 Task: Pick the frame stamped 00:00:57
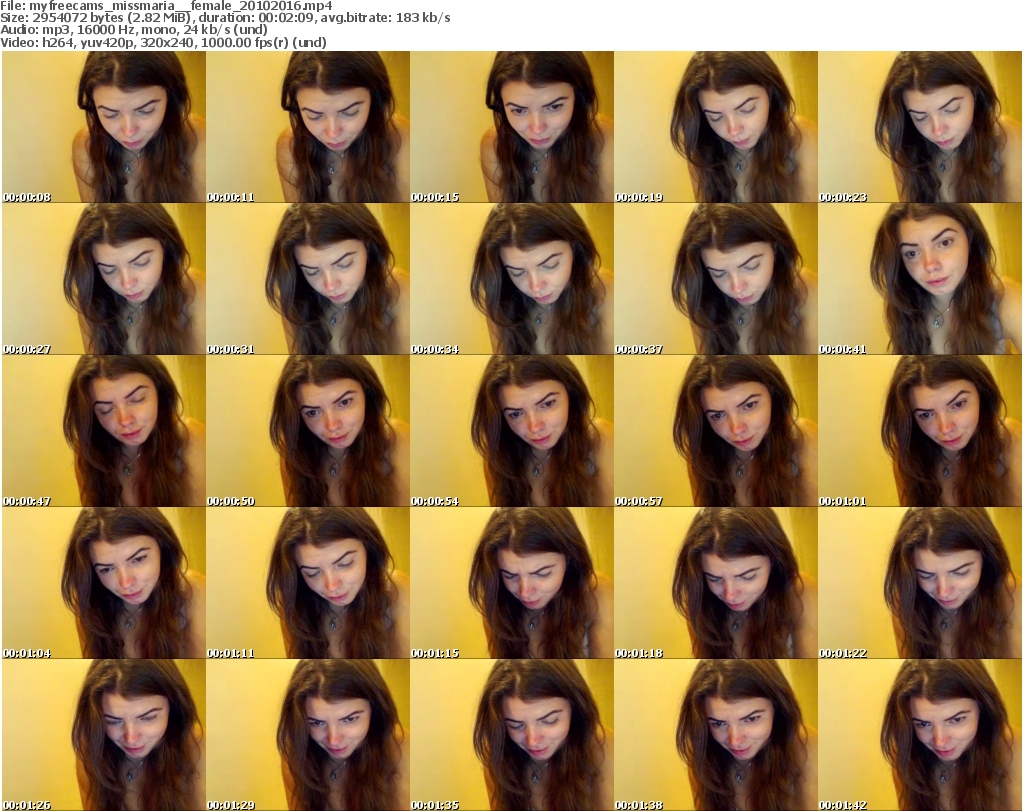(716, 431)
